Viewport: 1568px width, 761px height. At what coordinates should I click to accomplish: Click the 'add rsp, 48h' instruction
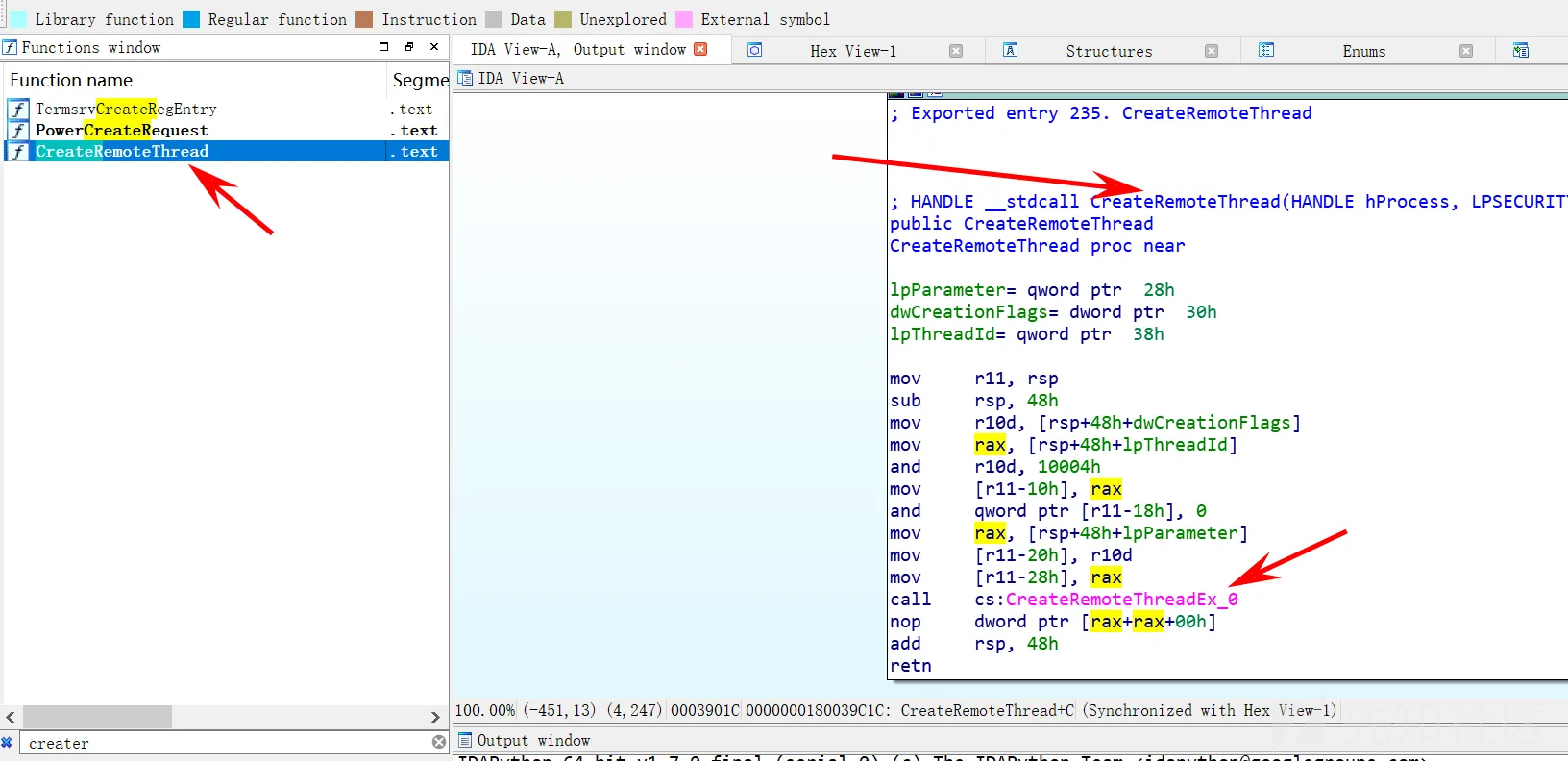[x=974, y=644]
